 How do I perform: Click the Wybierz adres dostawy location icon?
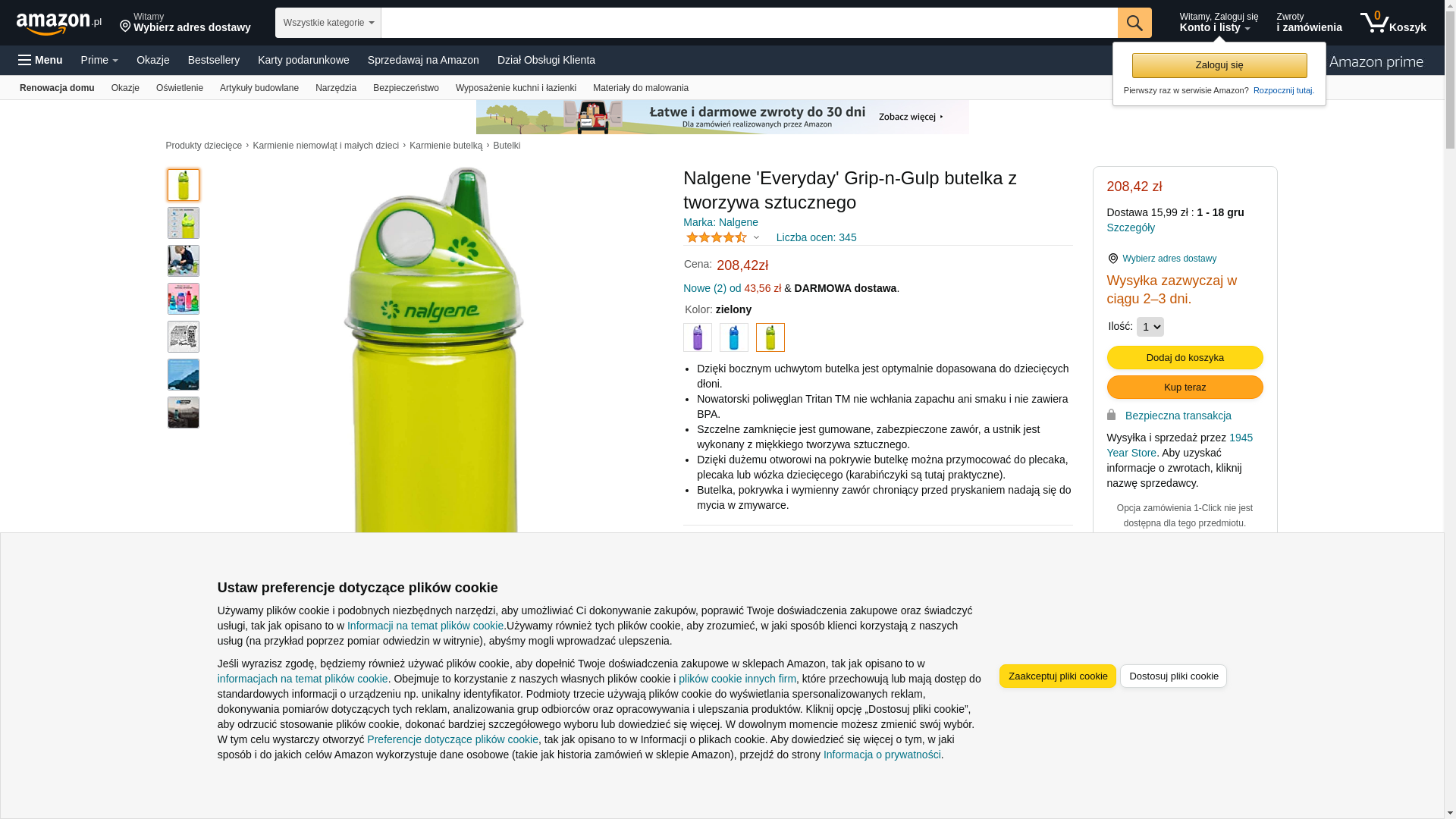(1113, 259)
